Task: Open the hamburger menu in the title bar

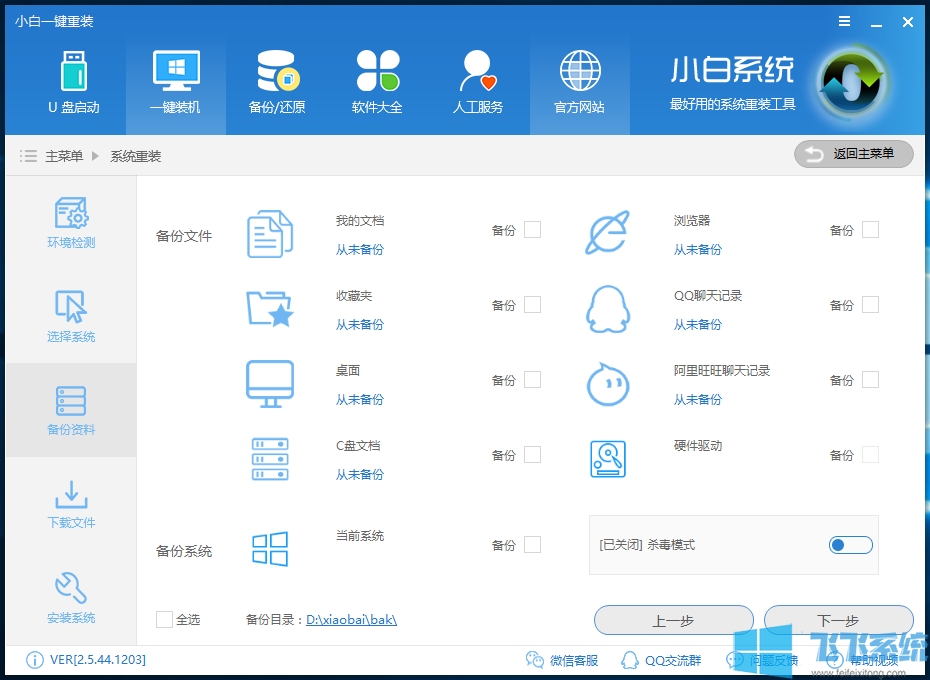Action: pyautogui.click(x=843, y=20)
